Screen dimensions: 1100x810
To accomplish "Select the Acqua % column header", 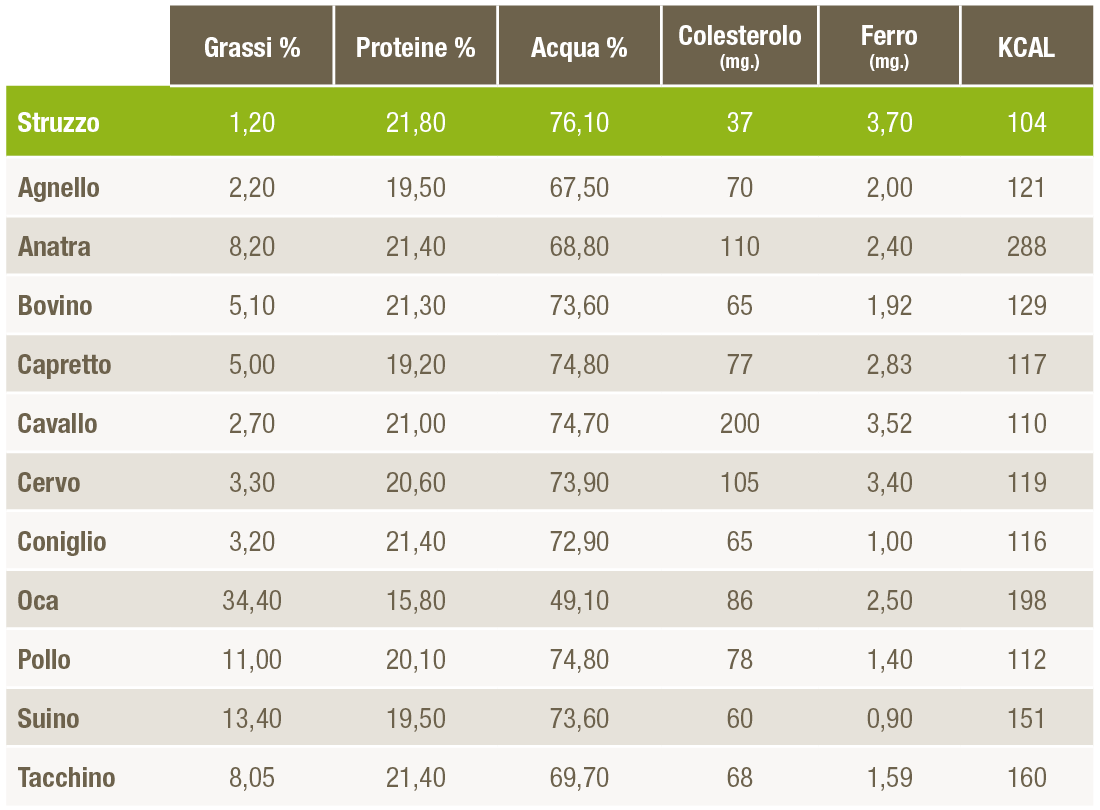I will tap(579, 48).
